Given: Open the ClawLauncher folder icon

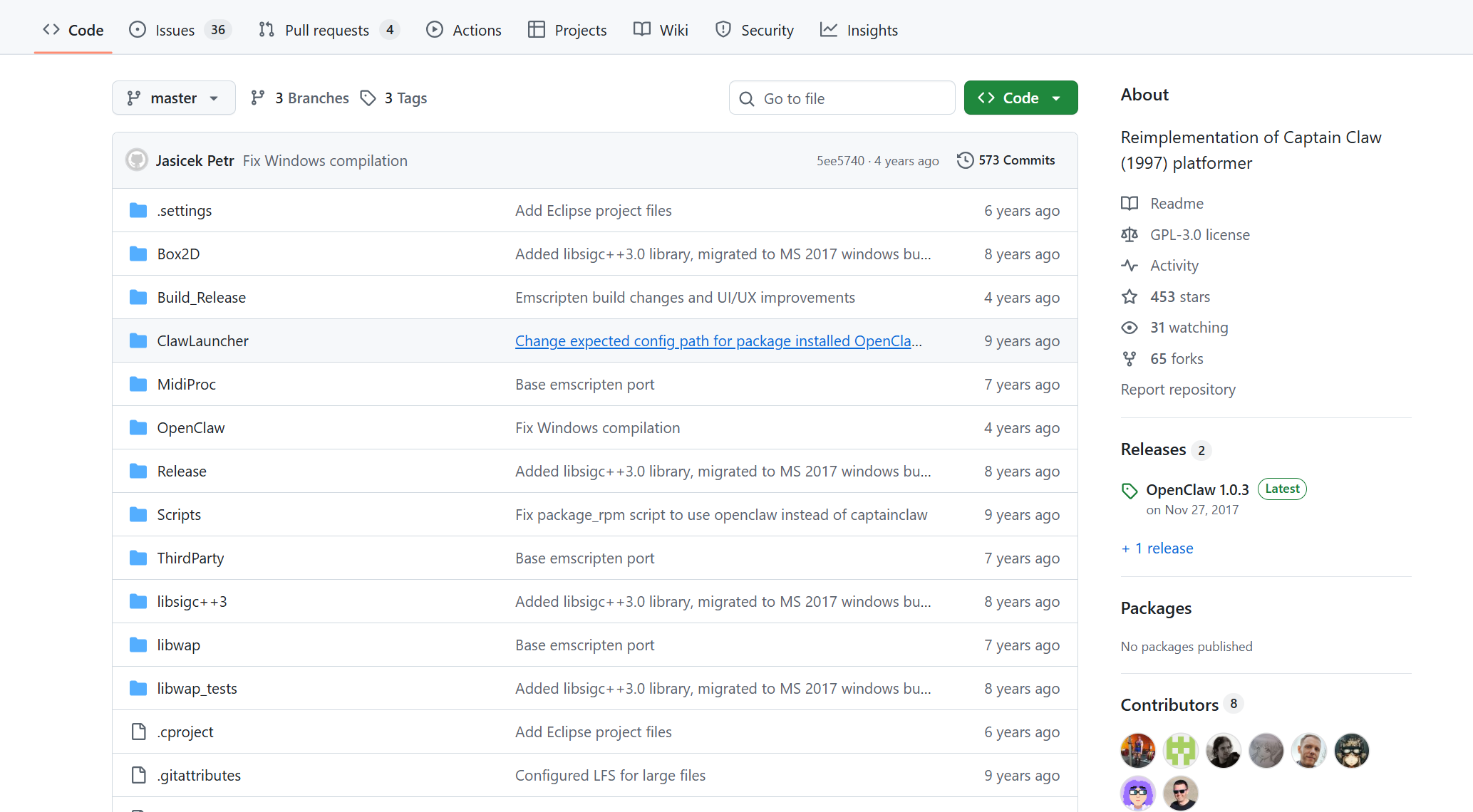Looking at the screenshot, I should (x=138, y=341).
